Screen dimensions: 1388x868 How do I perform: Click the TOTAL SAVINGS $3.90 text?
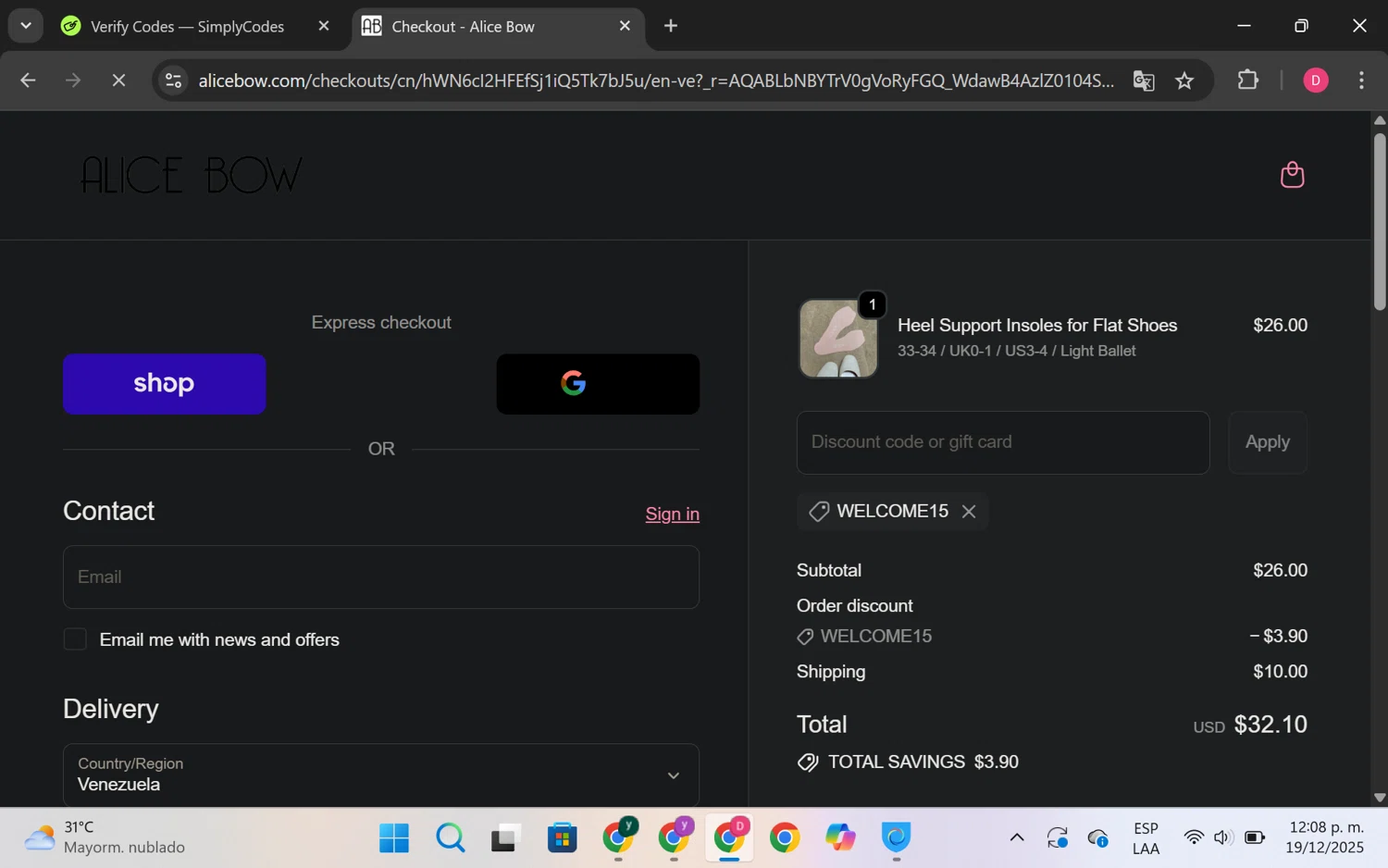pos(923,763)
